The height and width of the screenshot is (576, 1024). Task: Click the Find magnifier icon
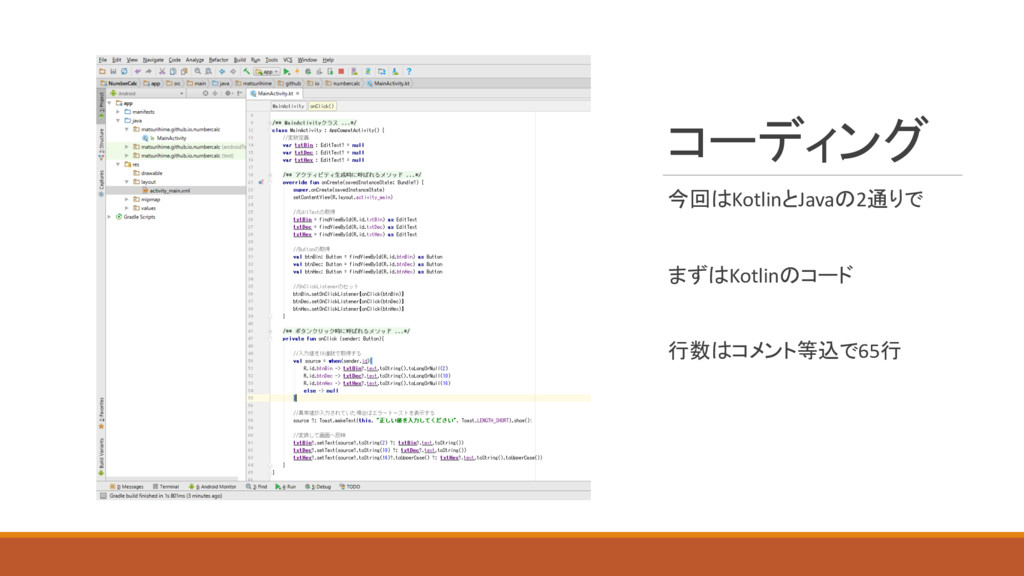click(x=198, y=71)
